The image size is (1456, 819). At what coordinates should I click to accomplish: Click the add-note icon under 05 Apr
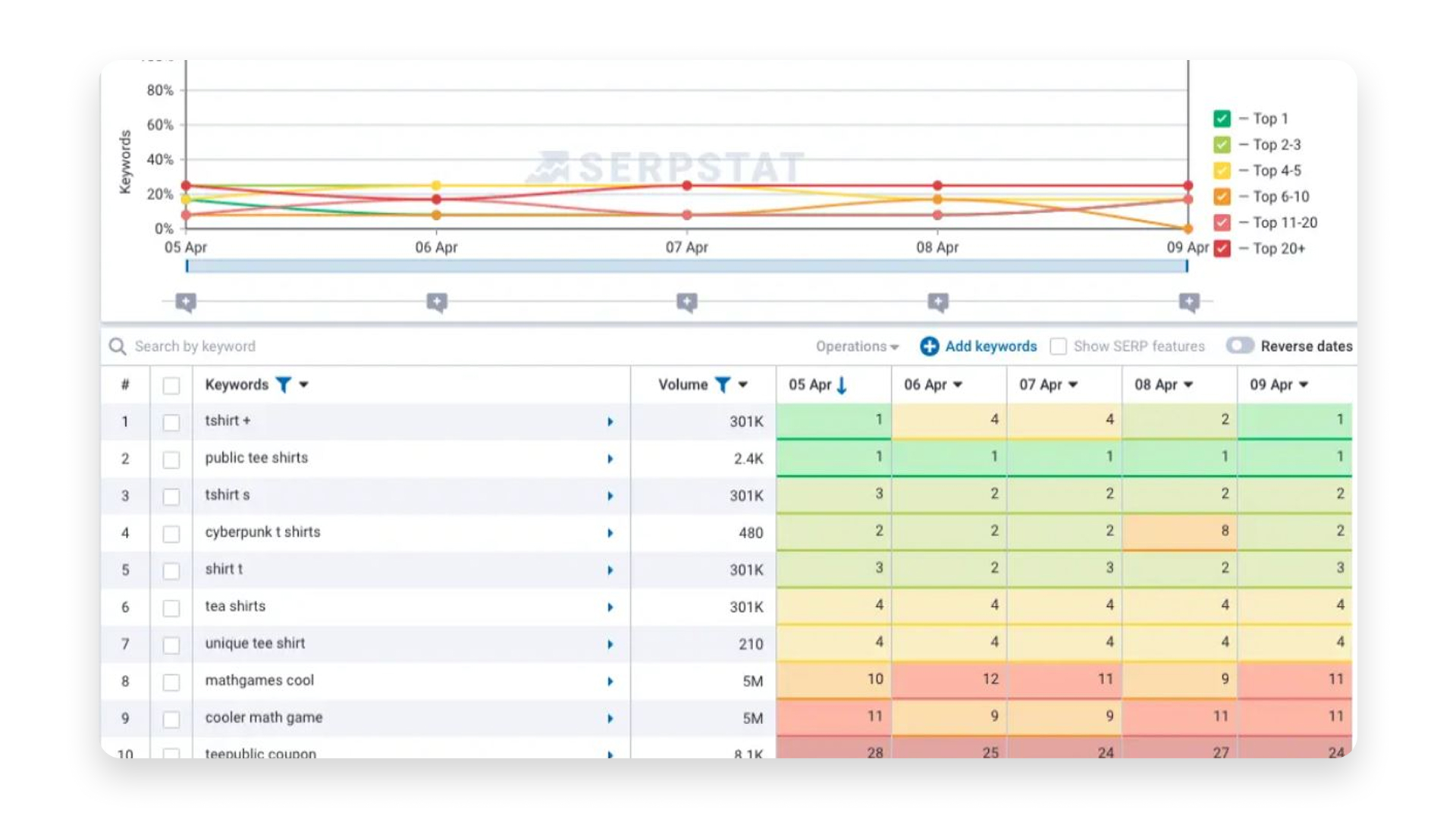(186, 303)
